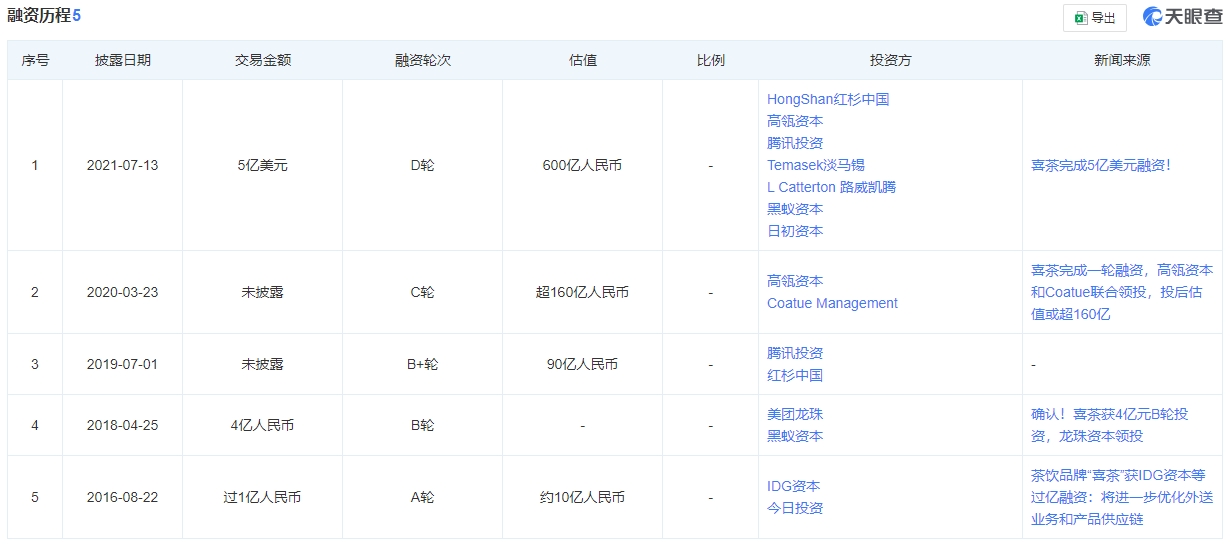The width and height of the screenshot is (1231, 545).
Task: Select the date cell 2020-03-23
Action: (x=122, y=292)
